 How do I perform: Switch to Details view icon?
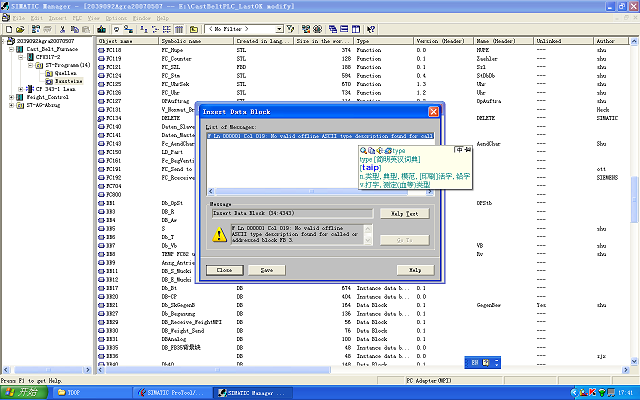coord(179,29)
